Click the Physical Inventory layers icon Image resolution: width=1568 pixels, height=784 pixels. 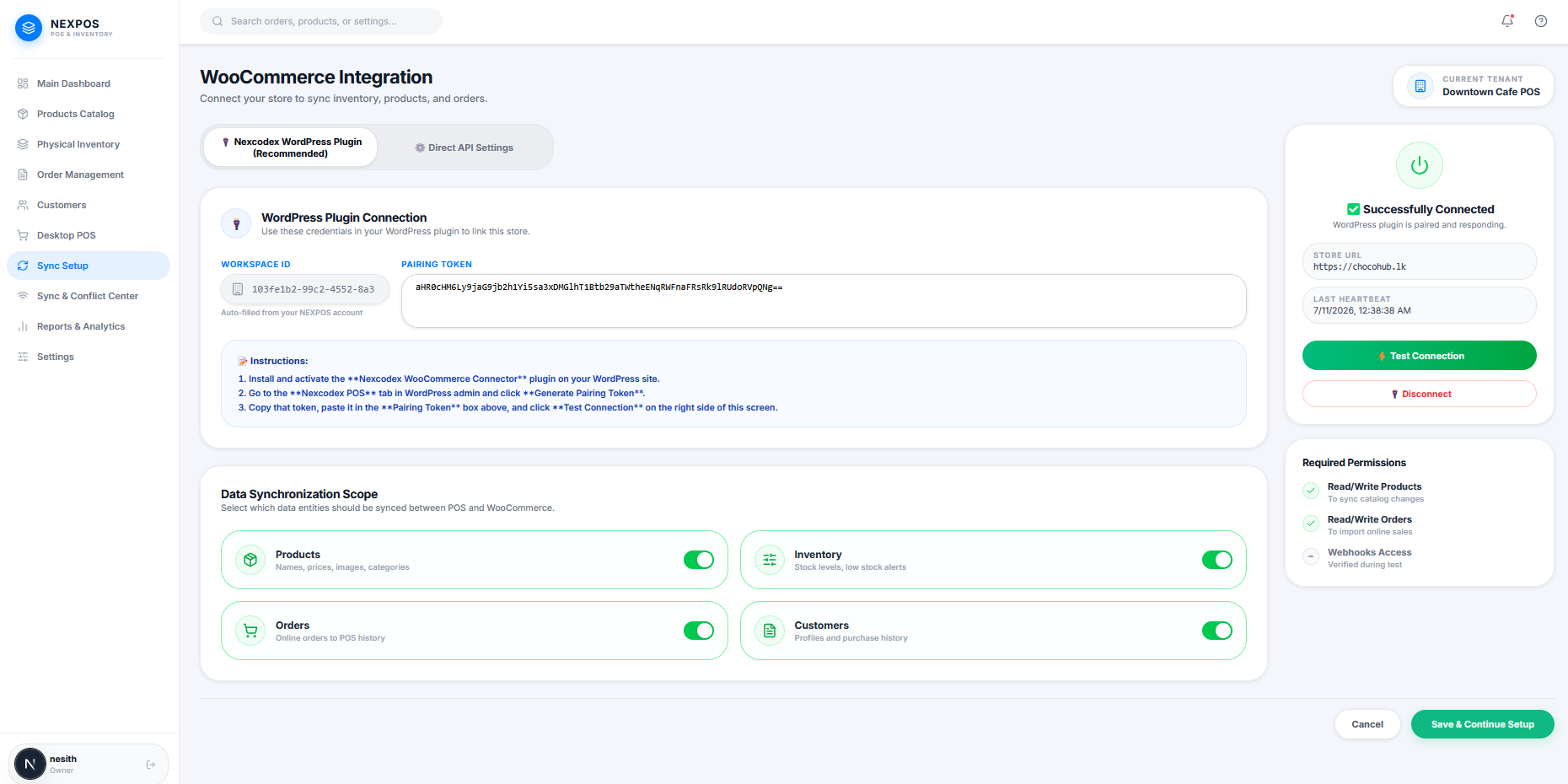pos(23,144)
